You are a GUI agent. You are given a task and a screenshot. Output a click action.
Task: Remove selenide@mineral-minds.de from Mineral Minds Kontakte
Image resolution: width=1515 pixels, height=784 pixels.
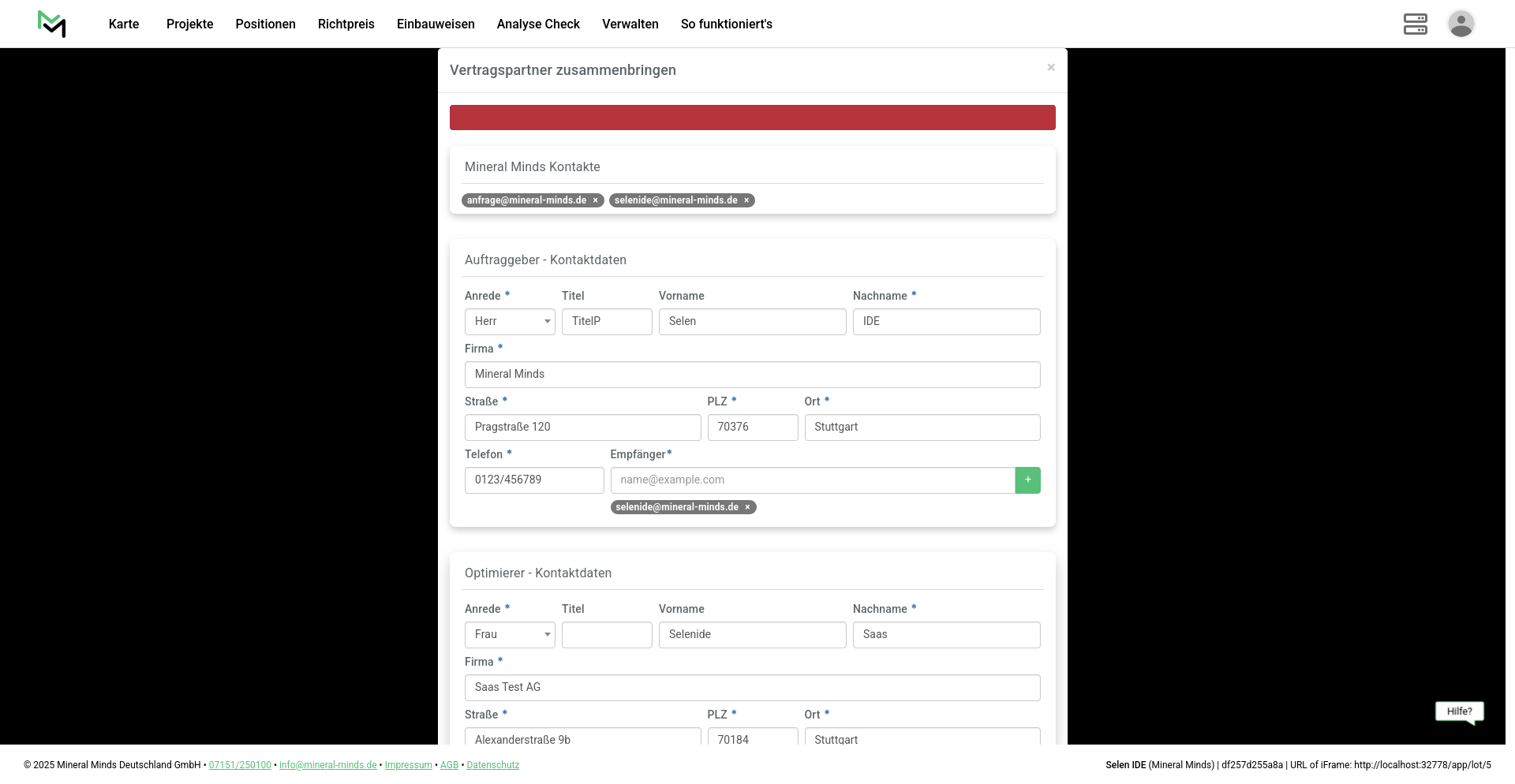coord(746,200)
